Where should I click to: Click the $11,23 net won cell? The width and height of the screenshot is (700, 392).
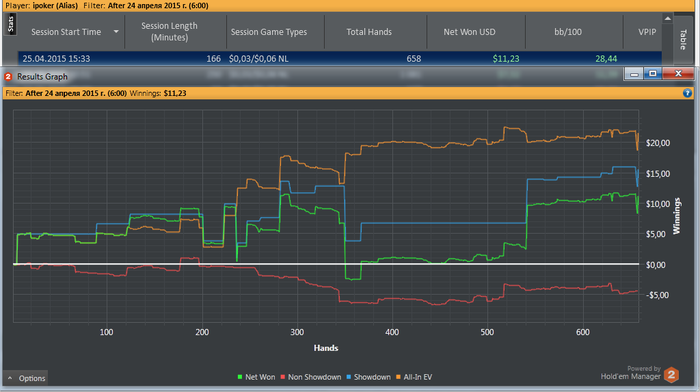(506, 58)
